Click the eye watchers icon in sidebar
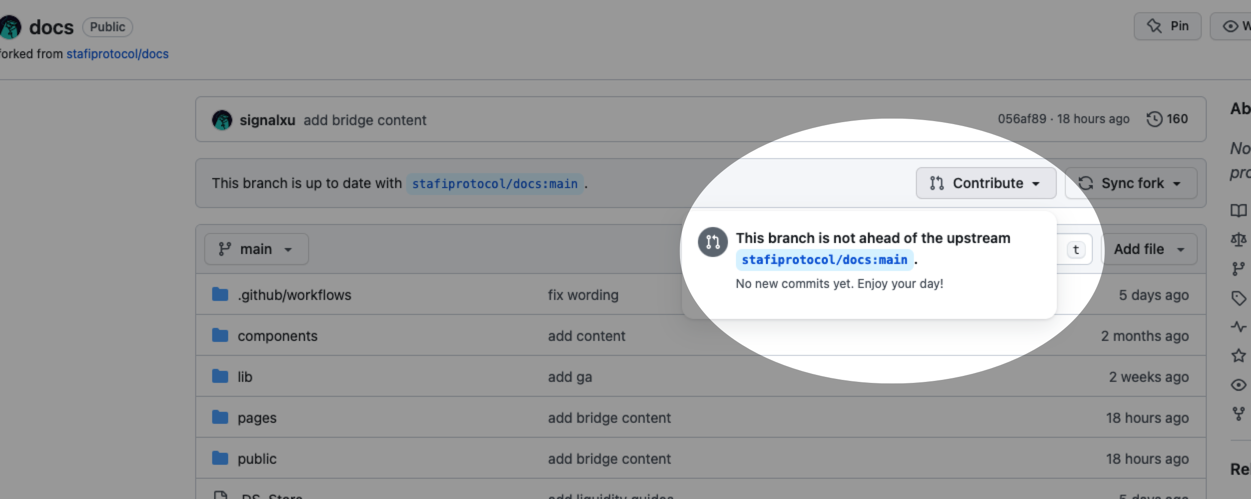This screenshot has height=499, width=1251. coord(1239,385)
